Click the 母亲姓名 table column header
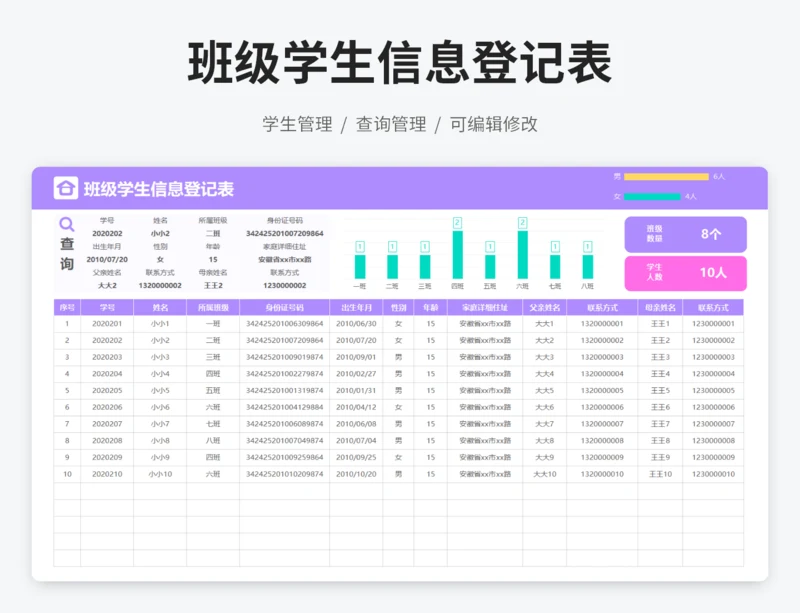This screenshot has height=613, width=800. 660,308
